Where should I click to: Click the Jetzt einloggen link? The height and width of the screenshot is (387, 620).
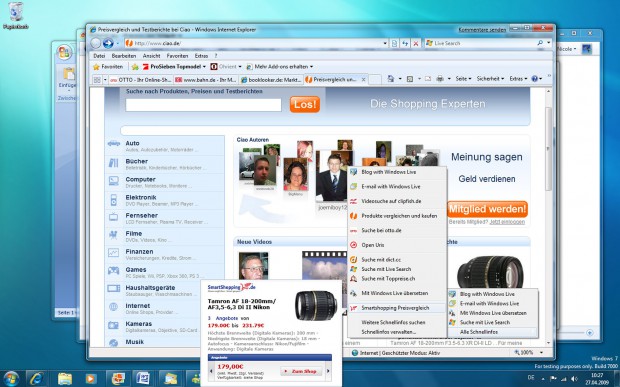tap(507, 222)
